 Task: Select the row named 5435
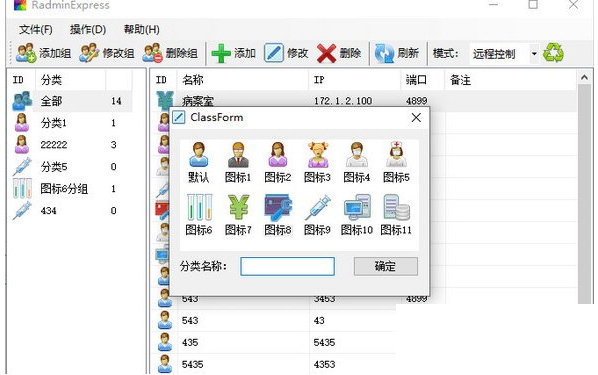pos(274,364)
